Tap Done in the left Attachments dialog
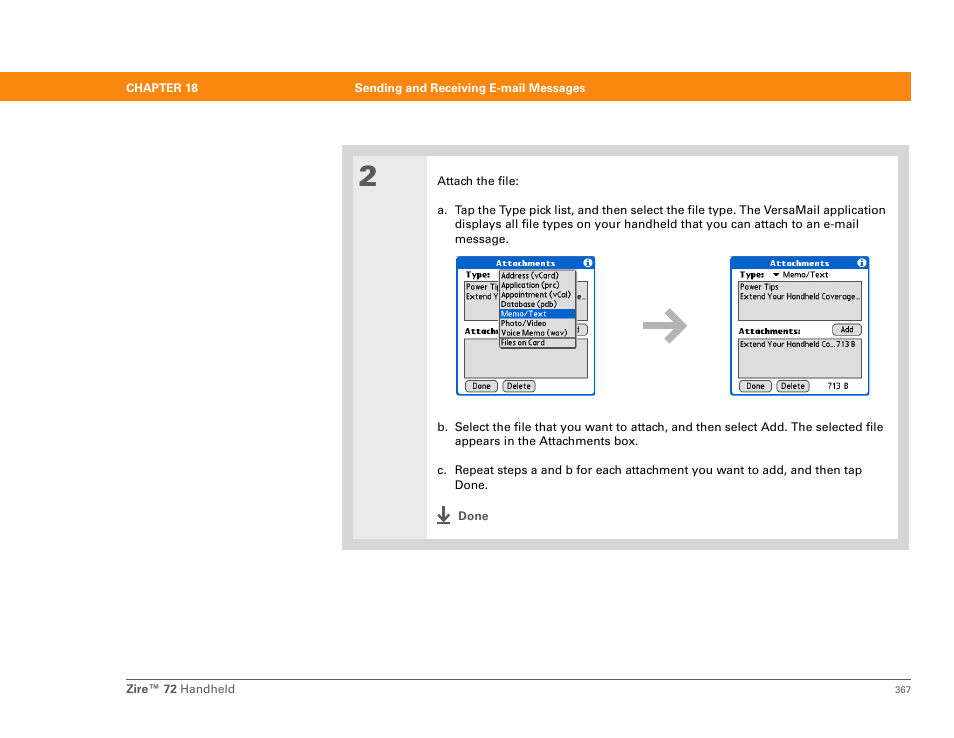Viewport: 954px width, 738px height. click(481, 386)
